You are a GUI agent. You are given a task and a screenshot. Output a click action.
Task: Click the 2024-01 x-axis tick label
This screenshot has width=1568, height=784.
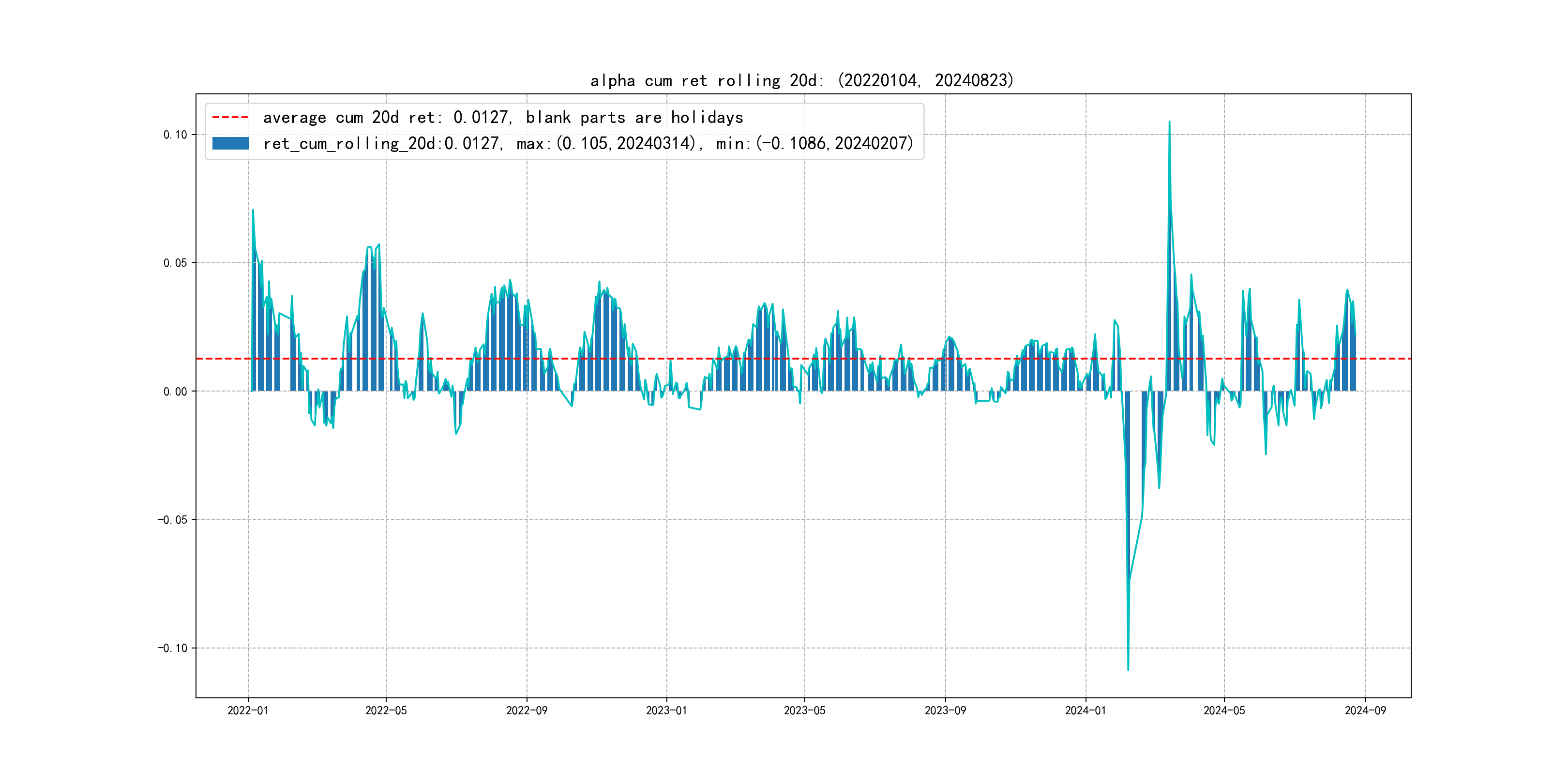point(1086,710)
